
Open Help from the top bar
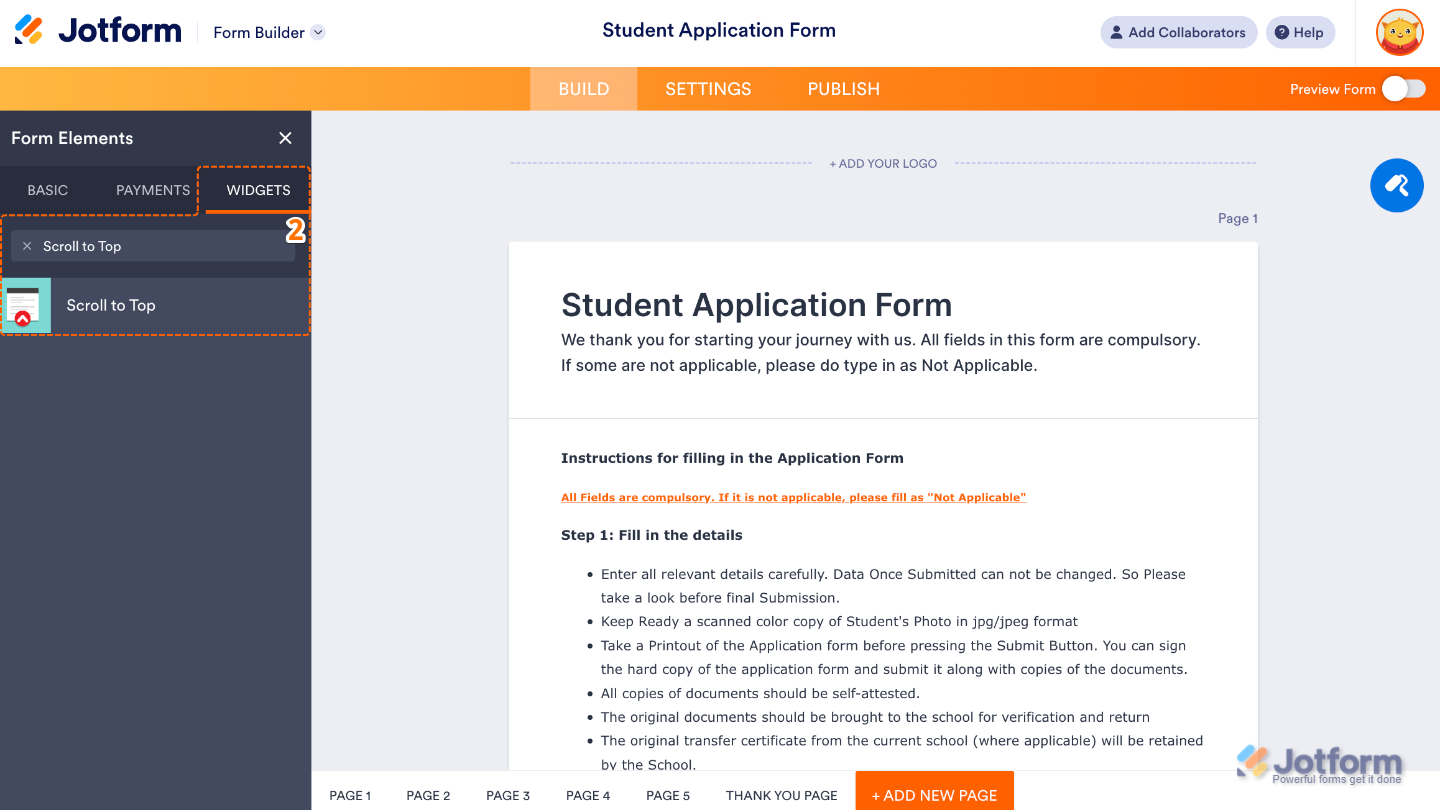(x=1299, y=31)
